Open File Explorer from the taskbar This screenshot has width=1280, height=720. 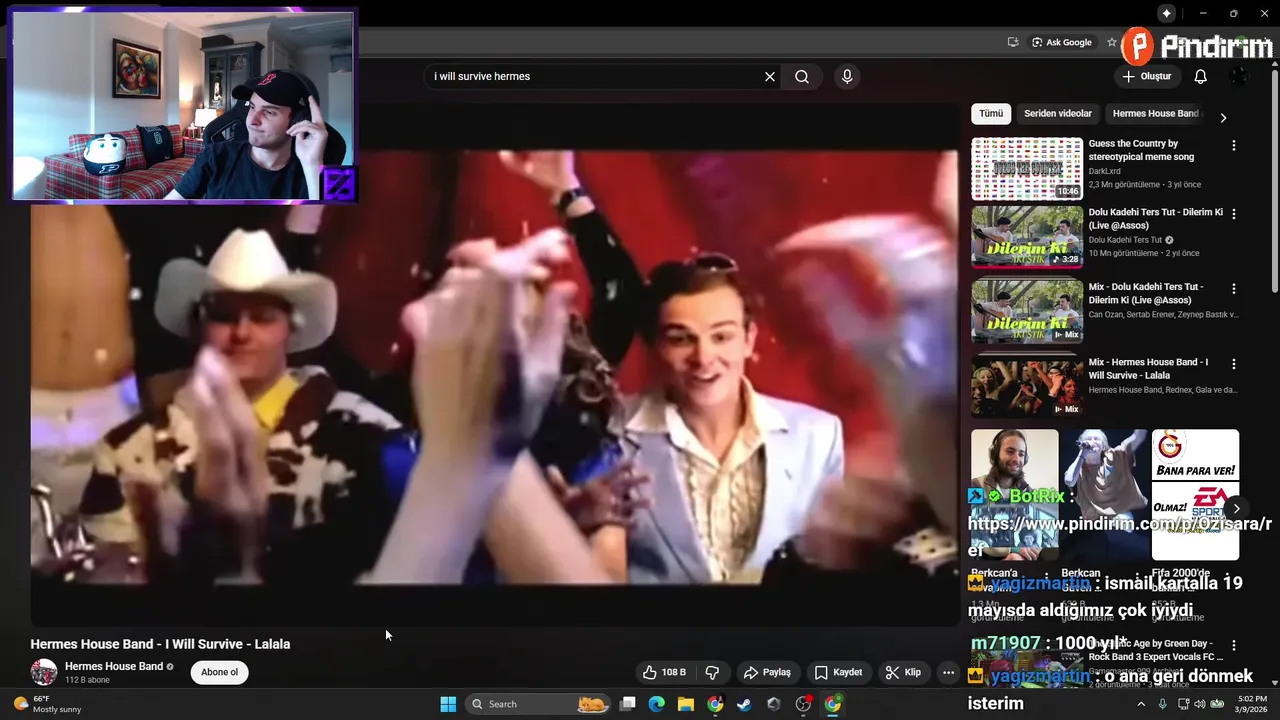pos(686,704)
